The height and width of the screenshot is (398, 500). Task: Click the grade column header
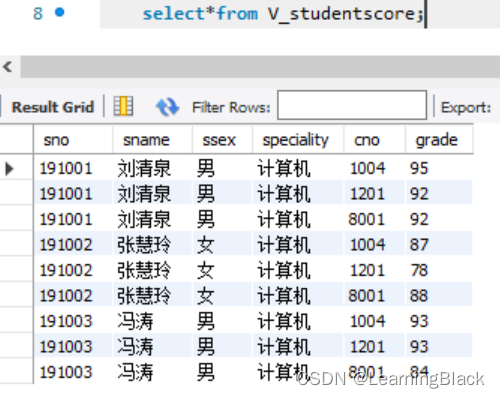tap(439, 140)
